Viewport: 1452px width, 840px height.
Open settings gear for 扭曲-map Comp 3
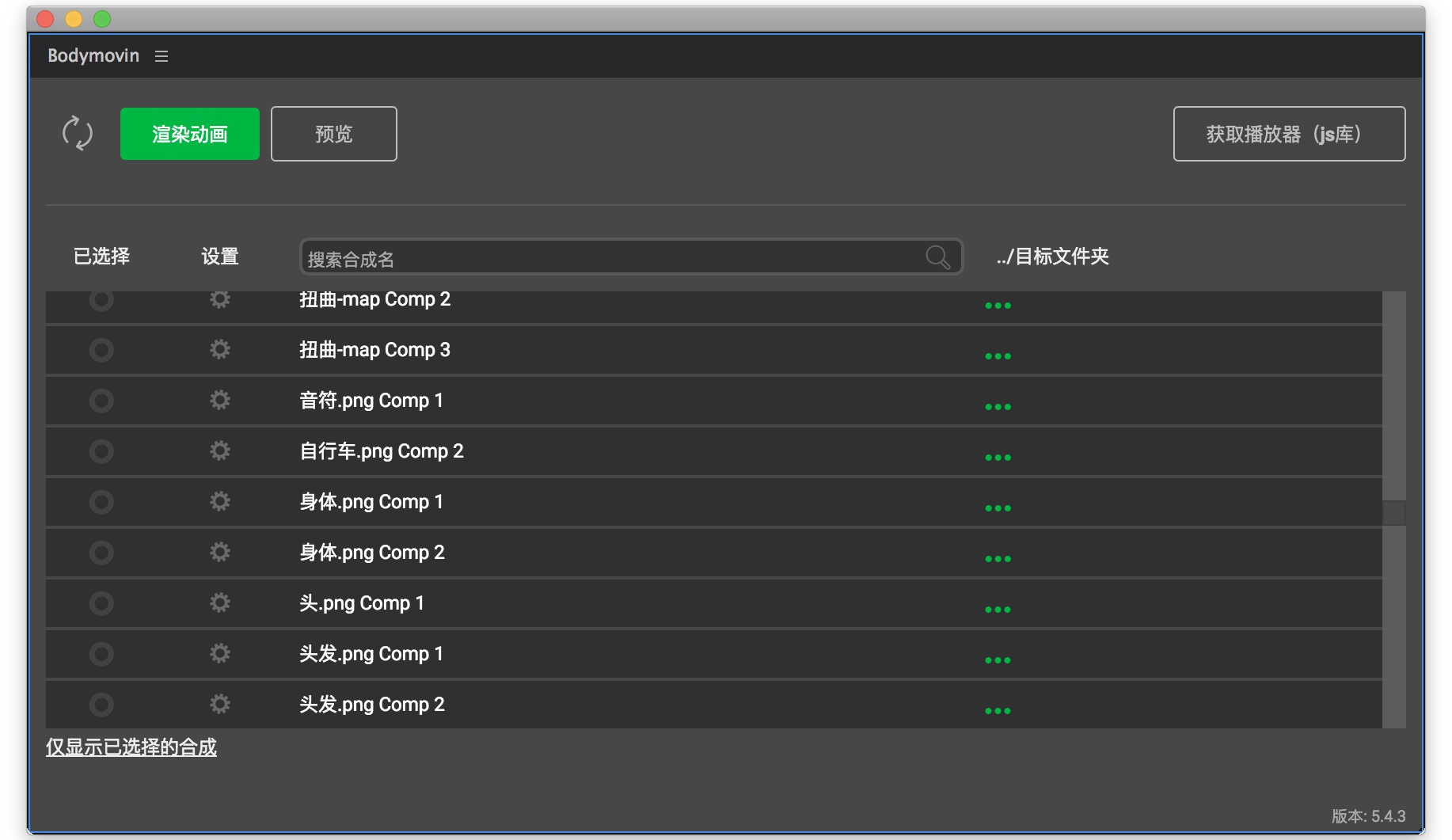(220, 349)
